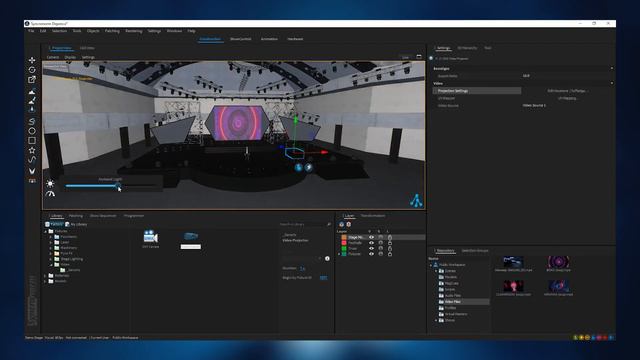Open My Library source
This screenshot has height=360, width=640.
click(76, 224)
